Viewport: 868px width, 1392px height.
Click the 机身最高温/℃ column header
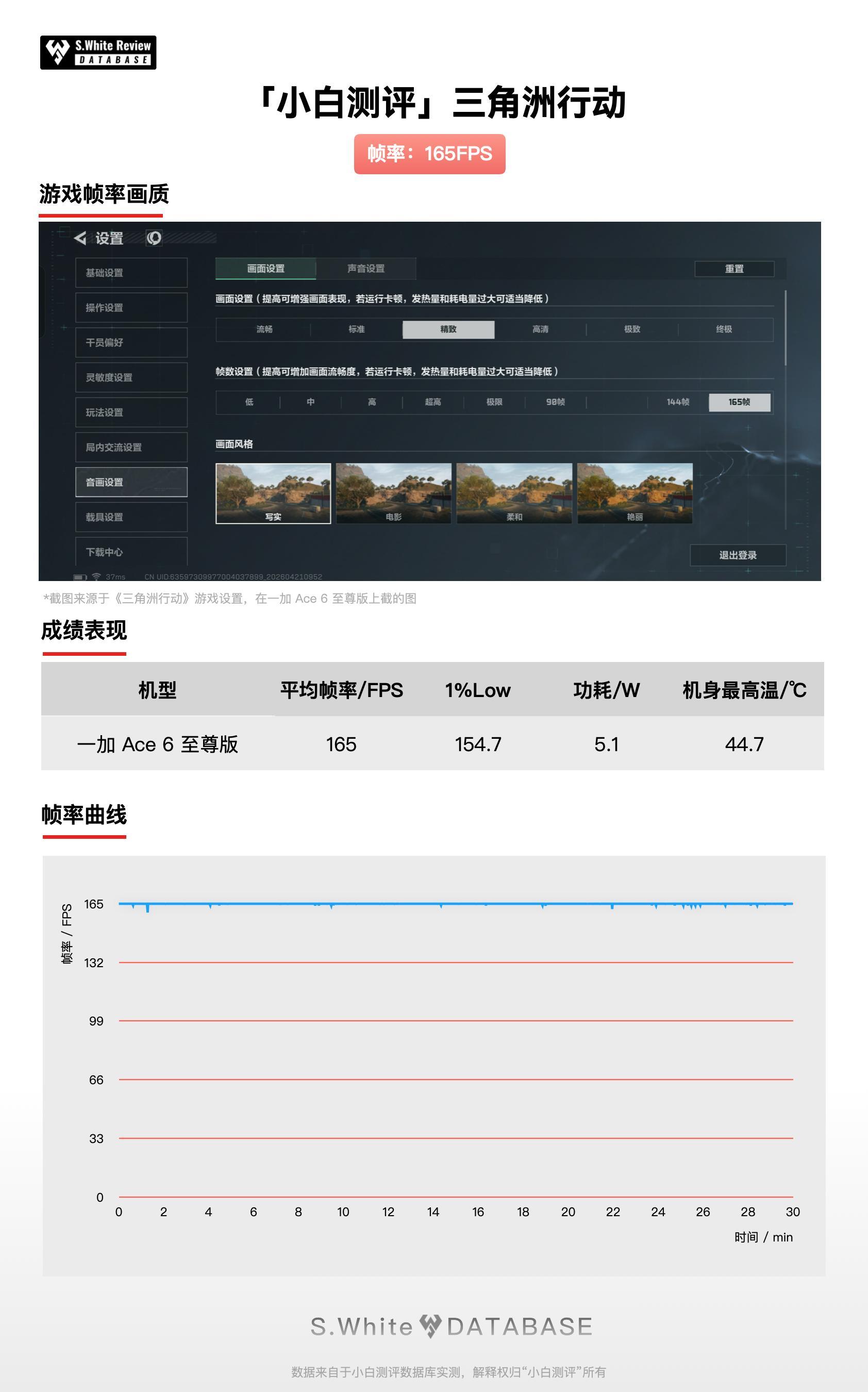pyautogui.click(x=745, y=690)
